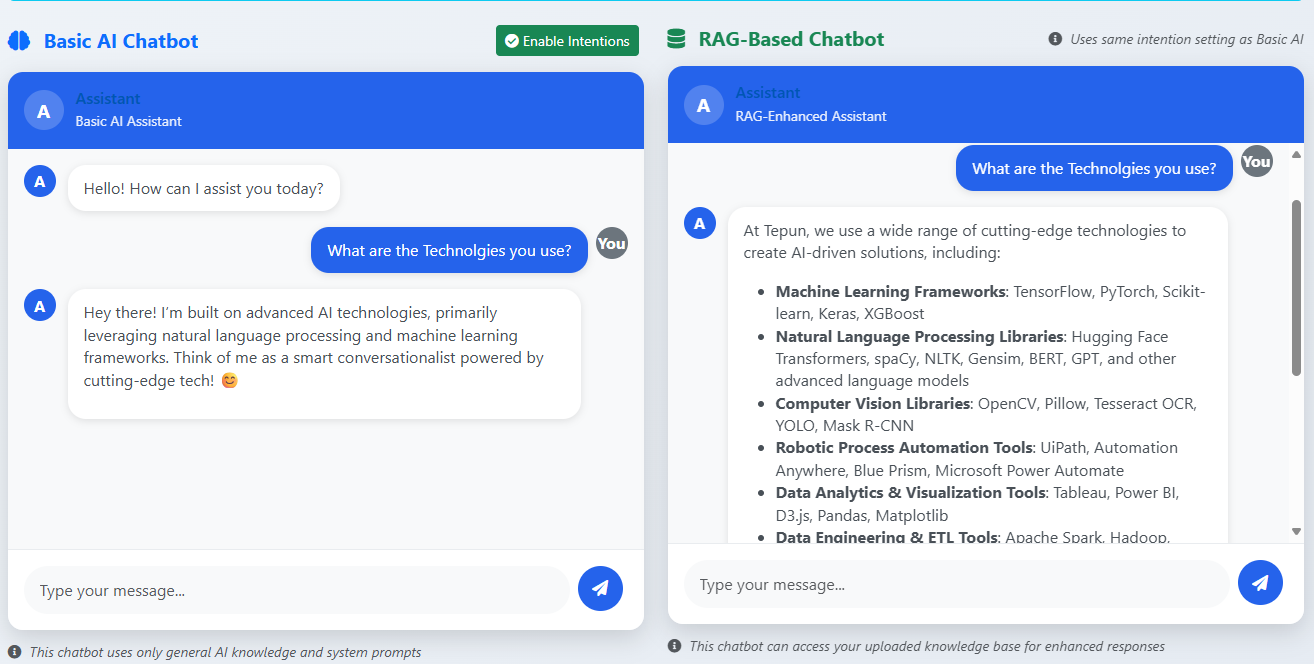
Task: Click the brain icon beside Basic AI Chatbot
Action: (x=20, y=41)
